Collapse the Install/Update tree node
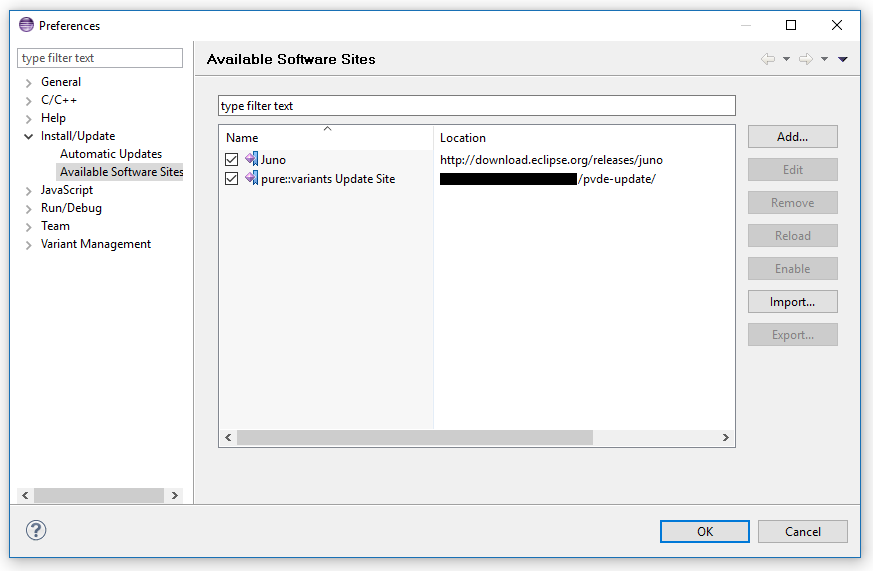 pos(29,136)
